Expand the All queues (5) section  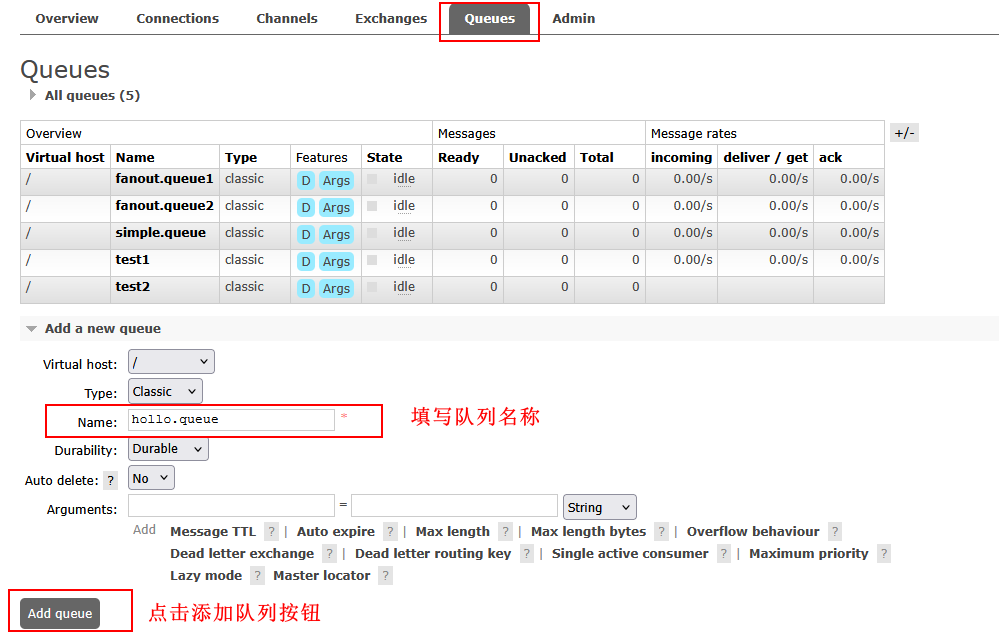click(91, 96)
